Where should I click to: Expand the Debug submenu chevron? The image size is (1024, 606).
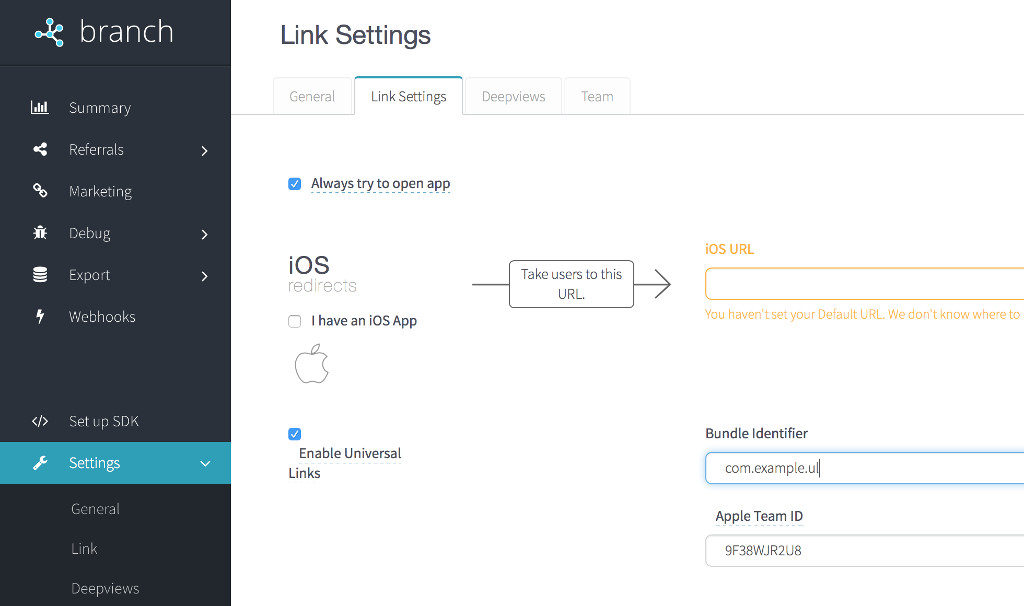204,234
